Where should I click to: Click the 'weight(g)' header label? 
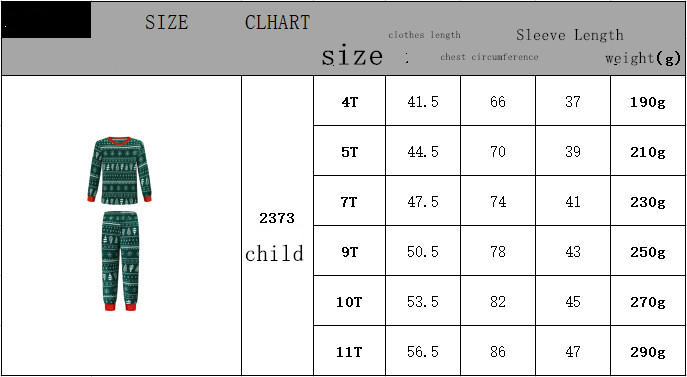point(643,58)
